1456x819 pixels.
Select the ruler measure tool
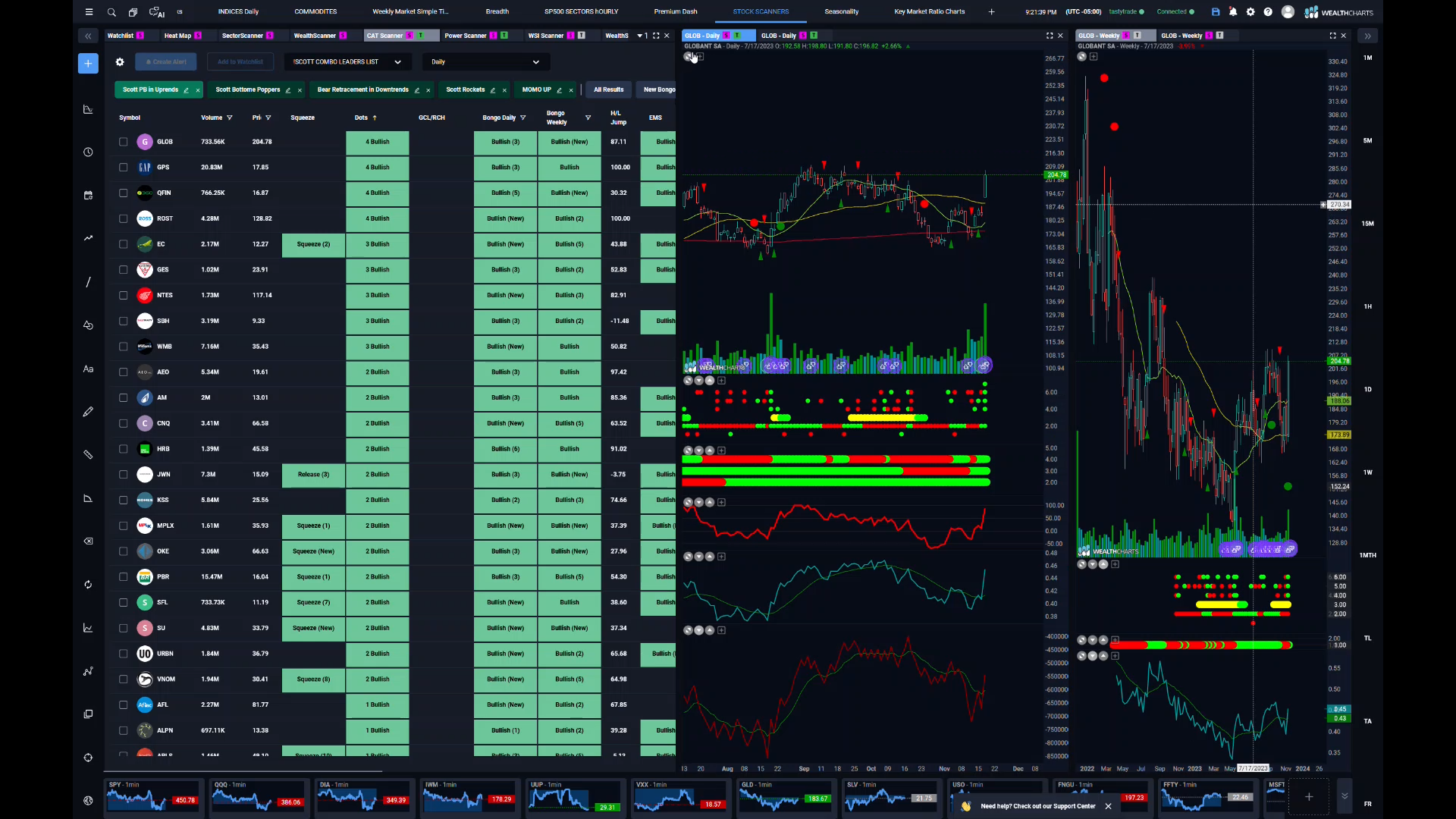pos(88,455)
